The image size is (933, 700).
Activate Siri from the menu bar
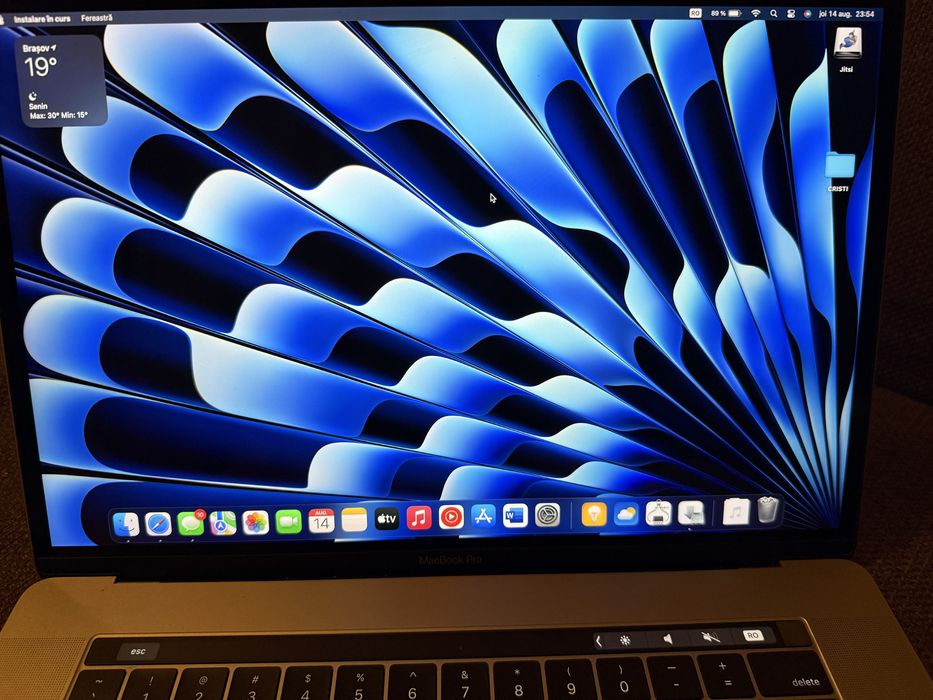807,14
